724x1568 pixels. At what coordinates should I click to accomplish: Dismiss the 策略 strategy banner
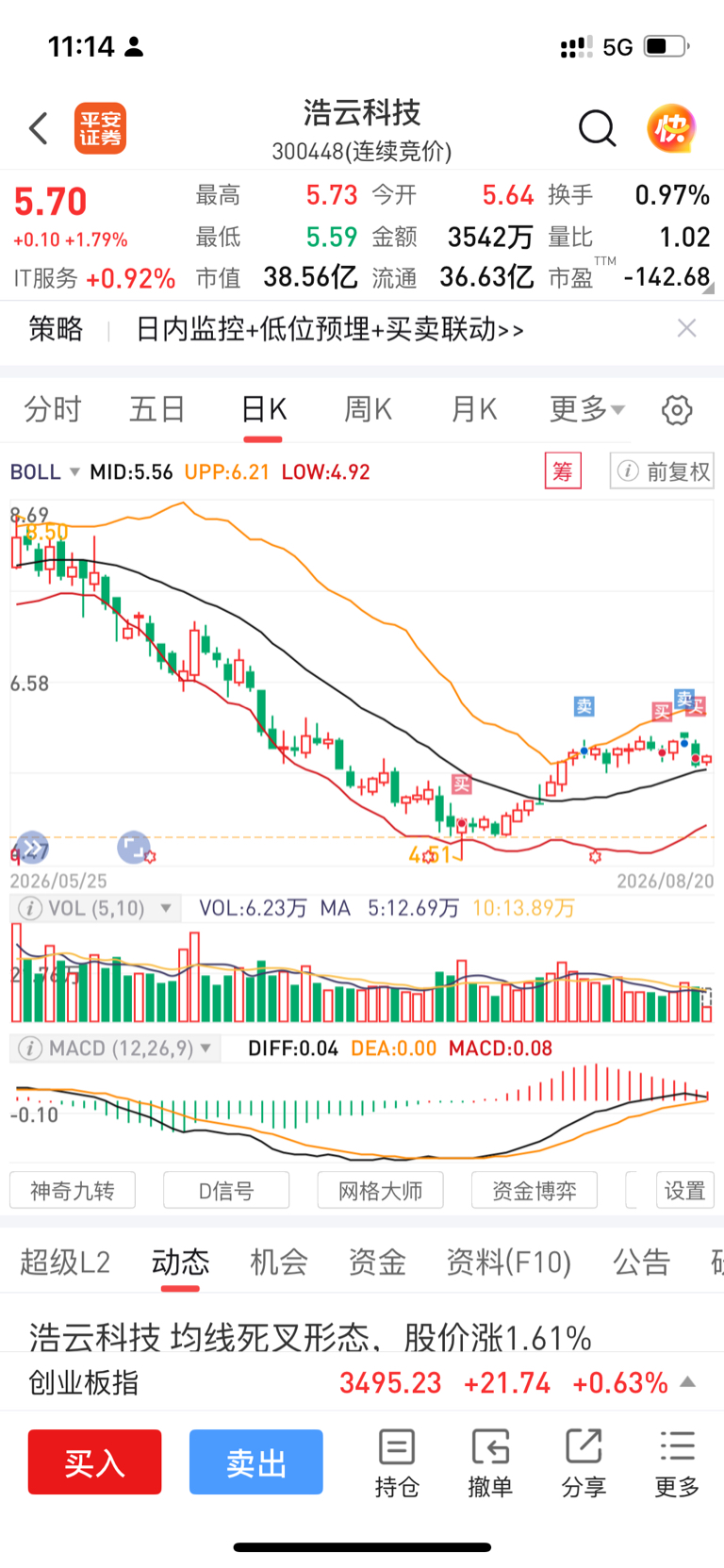pos(687,328)
